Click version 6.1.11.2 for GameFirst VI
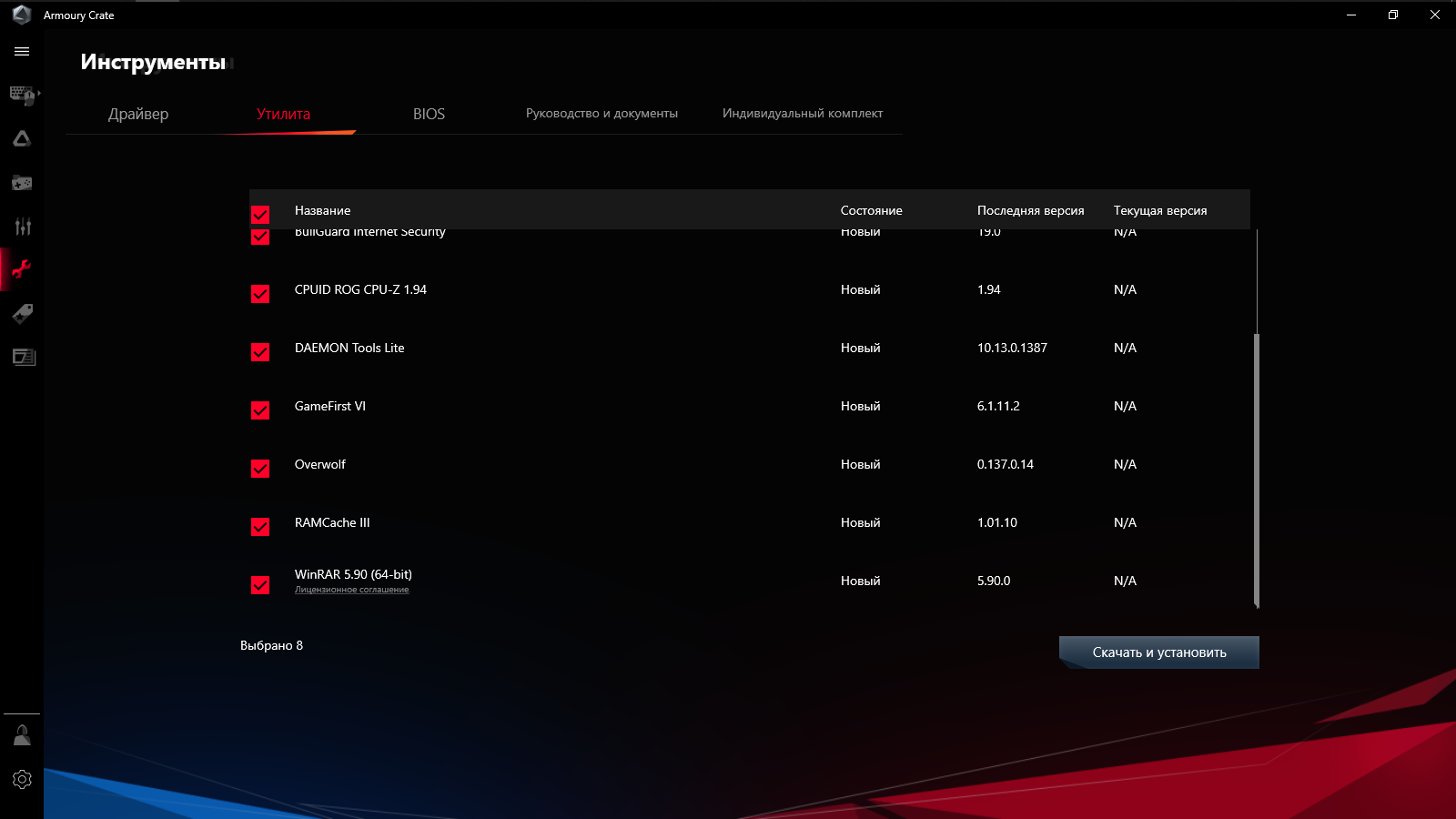Image resolution: width=1456 pixels, height=819 pixels. (x=998, y=406)
